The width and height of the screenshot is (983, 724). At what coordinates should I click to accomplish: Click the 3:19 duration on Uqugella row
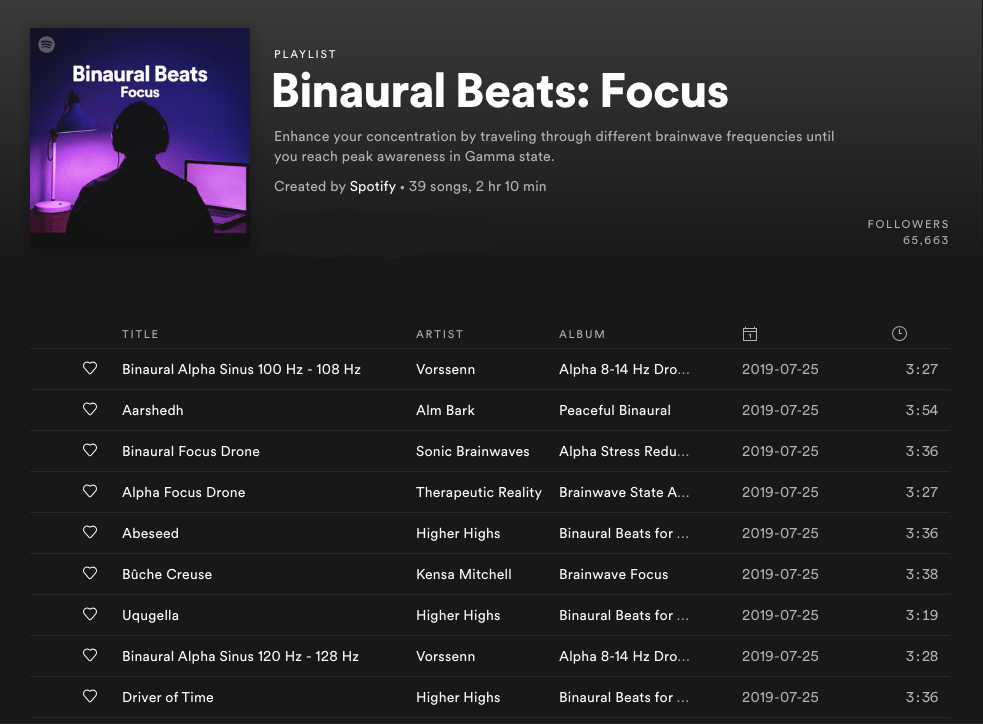pos(922,616)
